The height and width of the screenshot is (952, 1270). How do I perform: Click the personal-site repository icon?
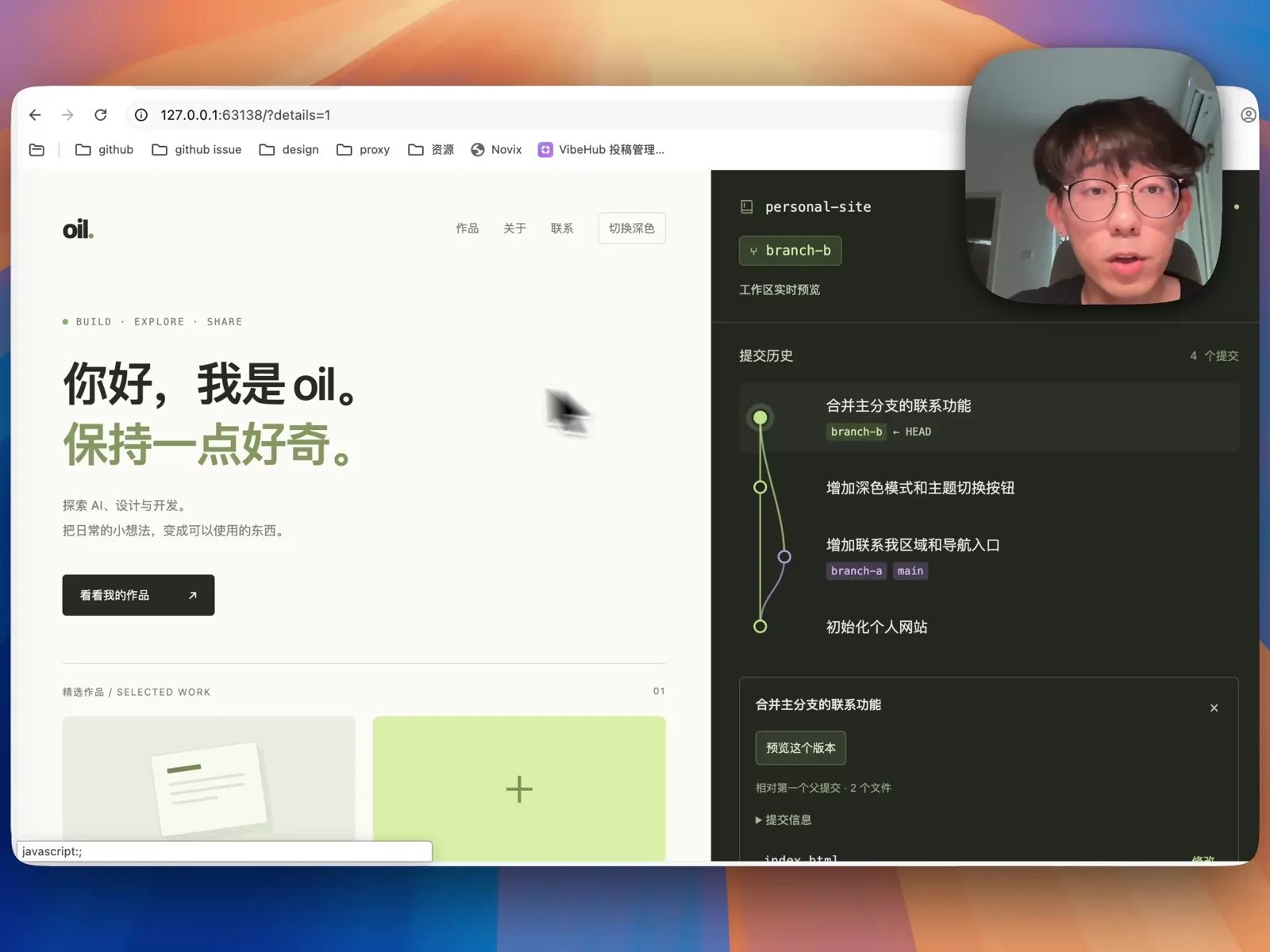(x=747, y=207)
